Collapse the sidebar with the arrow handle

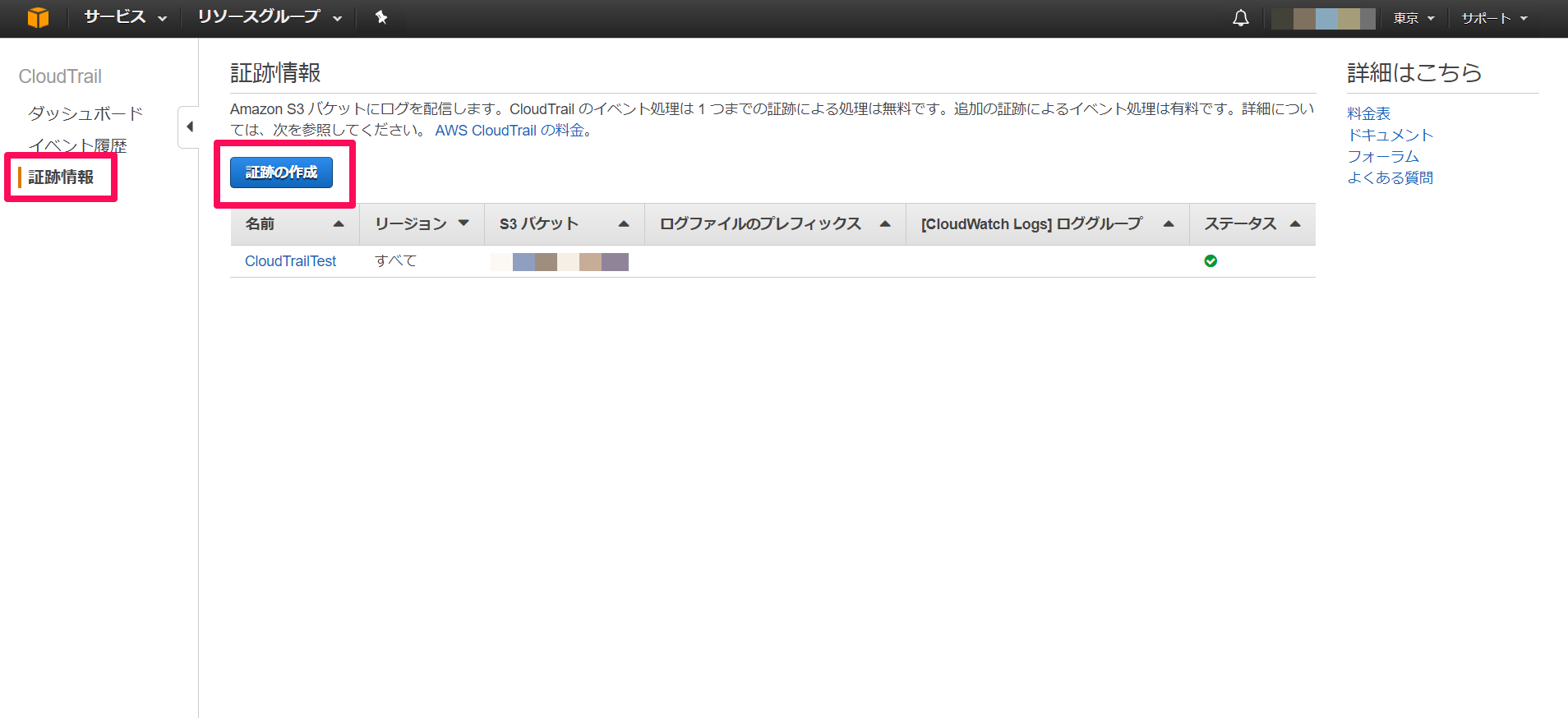(x=189, y=127)
